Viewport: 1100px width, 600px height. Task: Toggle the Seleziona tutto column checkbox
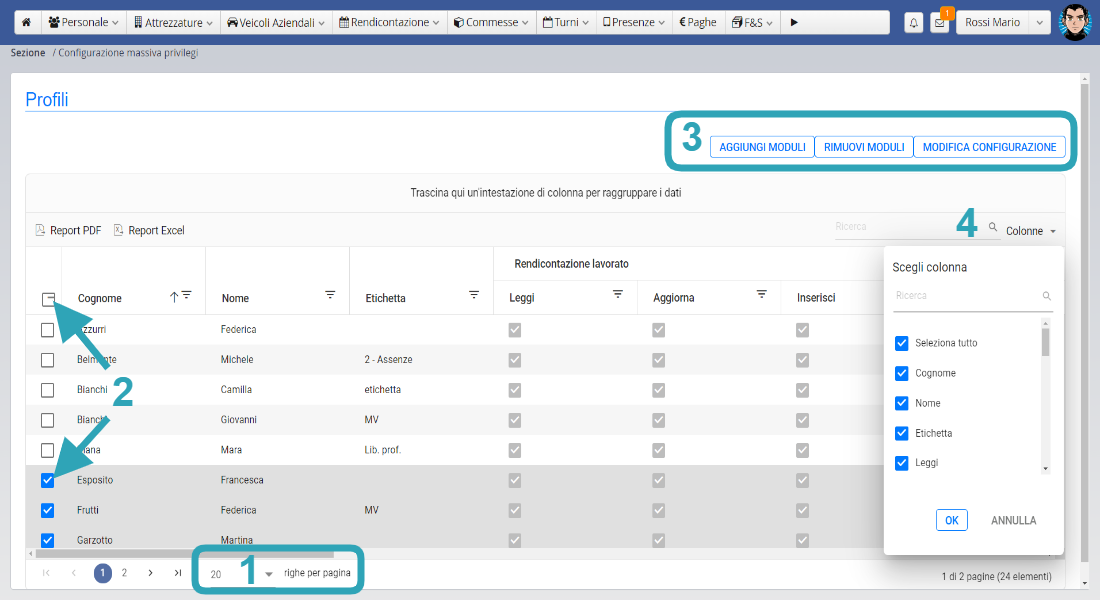point(902,343)
